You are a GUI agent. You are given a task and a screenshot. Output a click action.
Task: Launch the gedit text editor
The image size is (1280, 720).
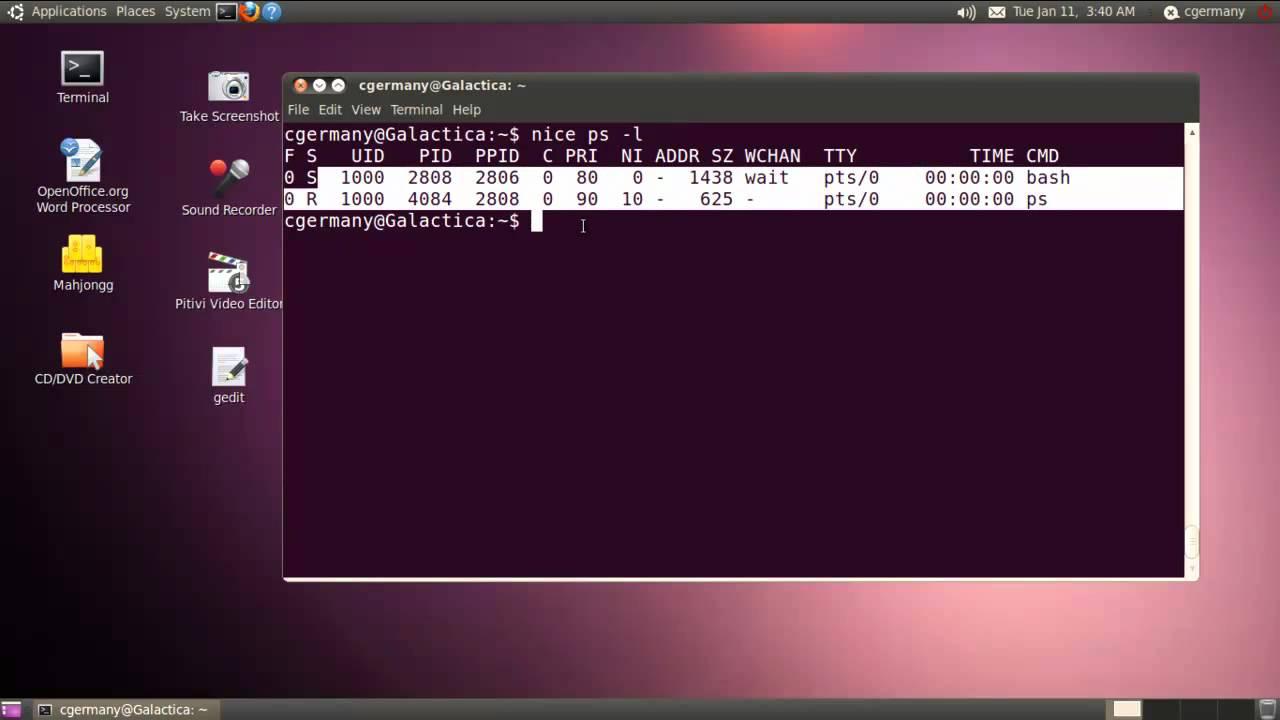pos(228,370)
